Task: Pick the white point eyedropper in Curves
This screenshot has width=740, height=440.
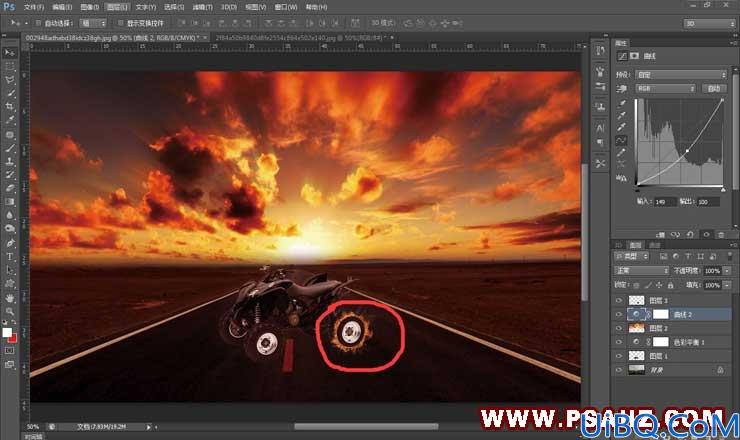Action: coord(622,127)
